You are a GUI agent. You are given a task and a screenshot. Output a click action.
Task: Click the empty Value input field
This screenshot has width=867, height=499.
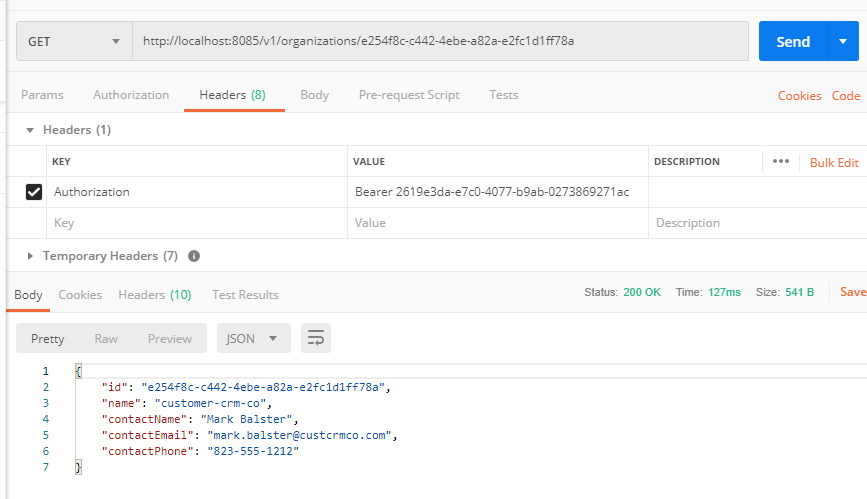coord(498,223)
